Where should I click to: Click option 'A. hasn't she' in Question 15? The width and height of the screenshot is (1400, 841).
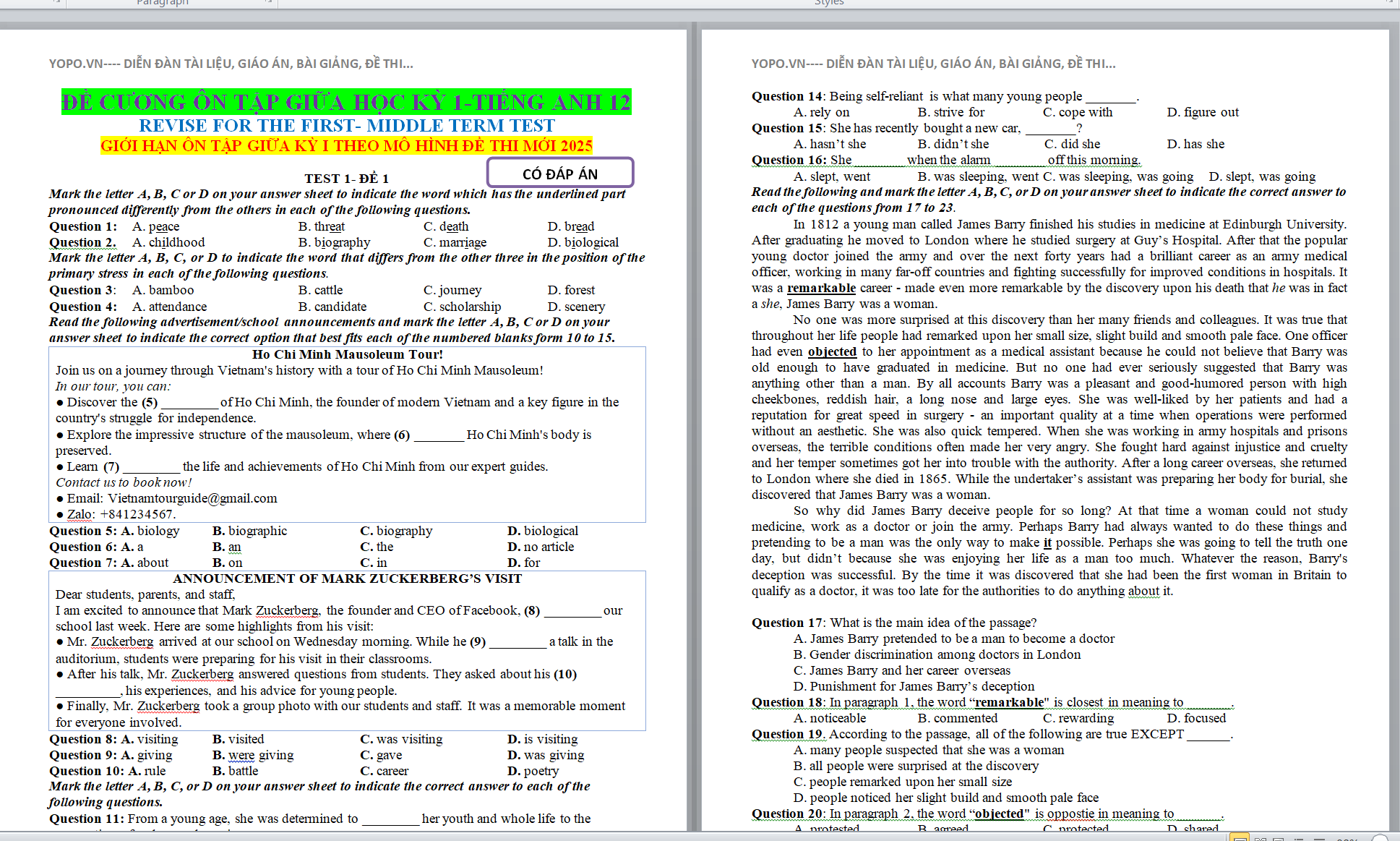point(830,144)
